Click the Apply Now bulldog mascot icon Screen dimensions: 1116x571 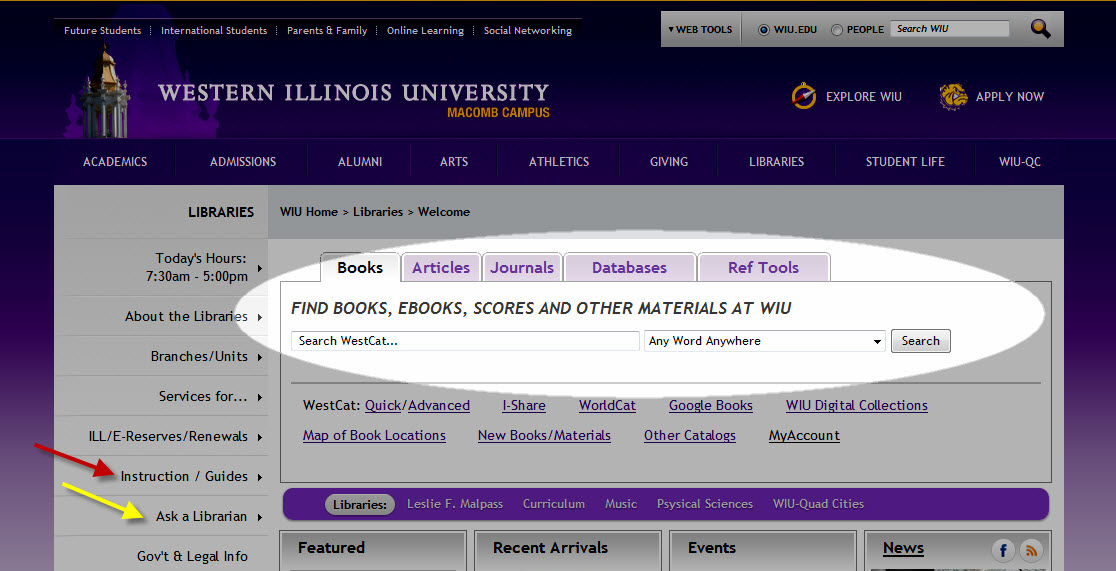point(953,96)
